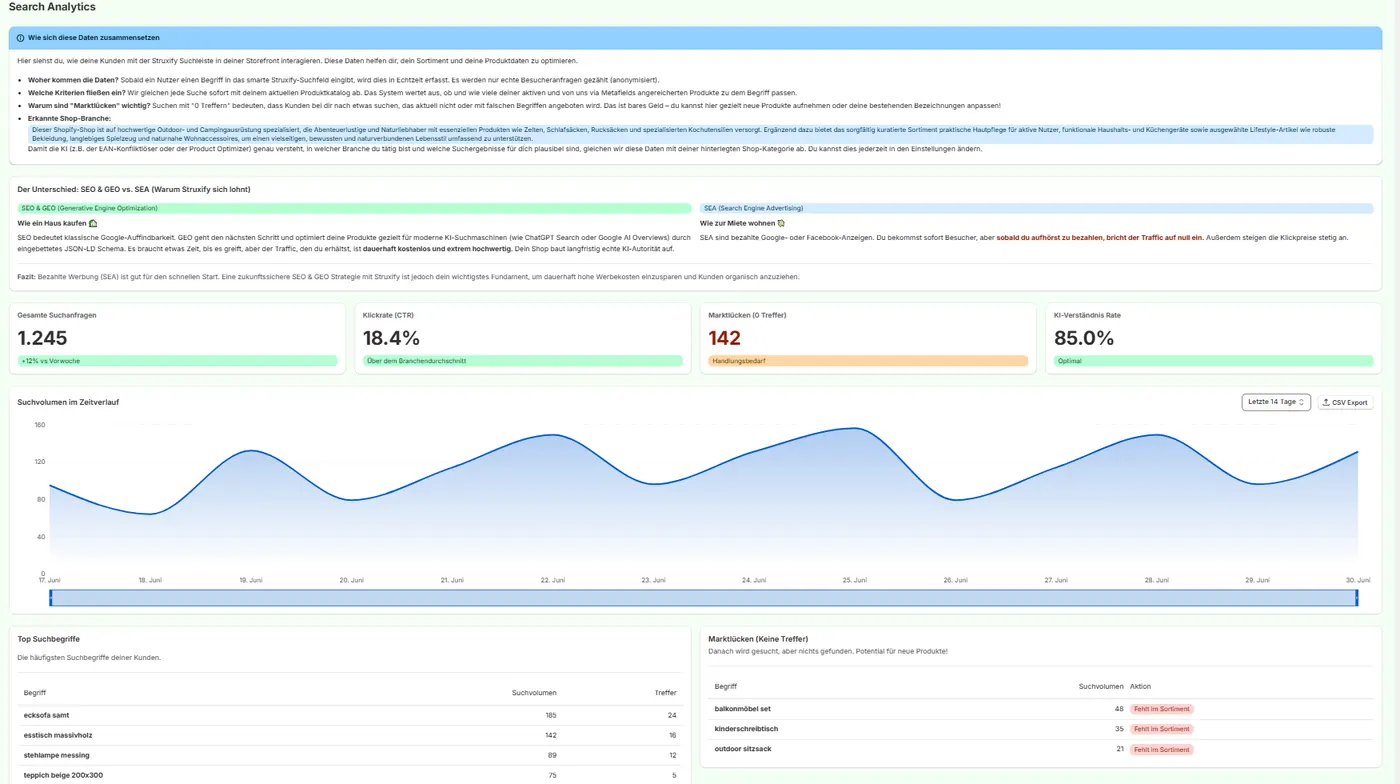Click the "Optimal" badge under KI-Verständnis Rate
This screenshot has height=784, width=1400.
[1213, 361]
